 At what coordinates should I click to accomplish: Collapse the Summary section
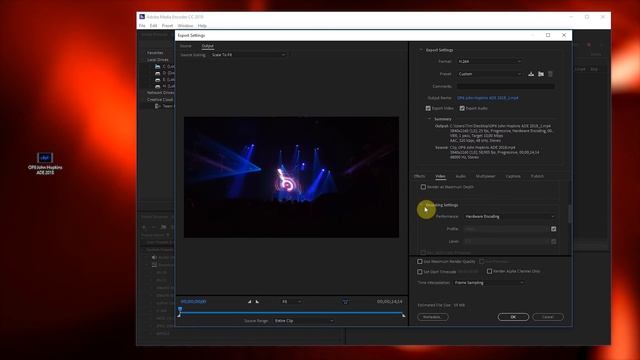(x=429, y=119)
